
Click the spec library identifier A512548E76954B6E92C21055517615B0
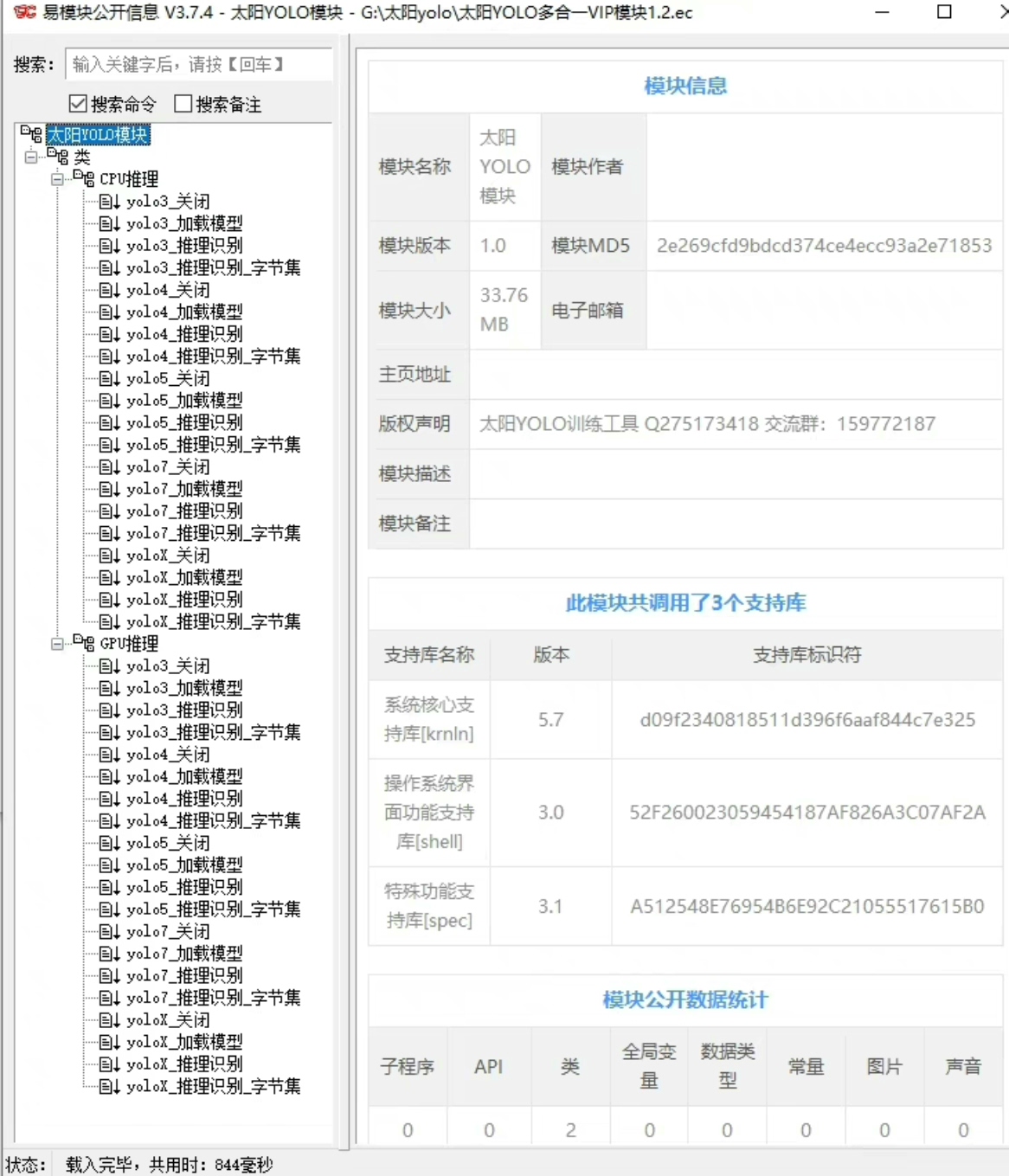tap(807, 906)
